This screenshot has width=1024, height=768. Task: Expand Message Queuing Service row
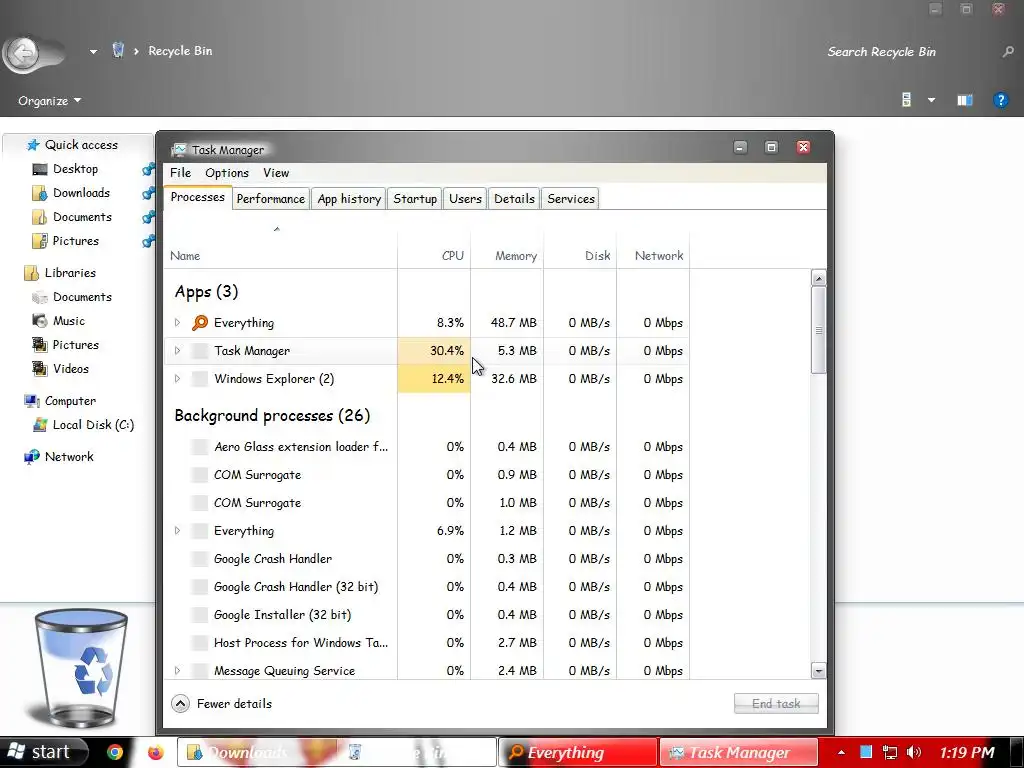177,671
